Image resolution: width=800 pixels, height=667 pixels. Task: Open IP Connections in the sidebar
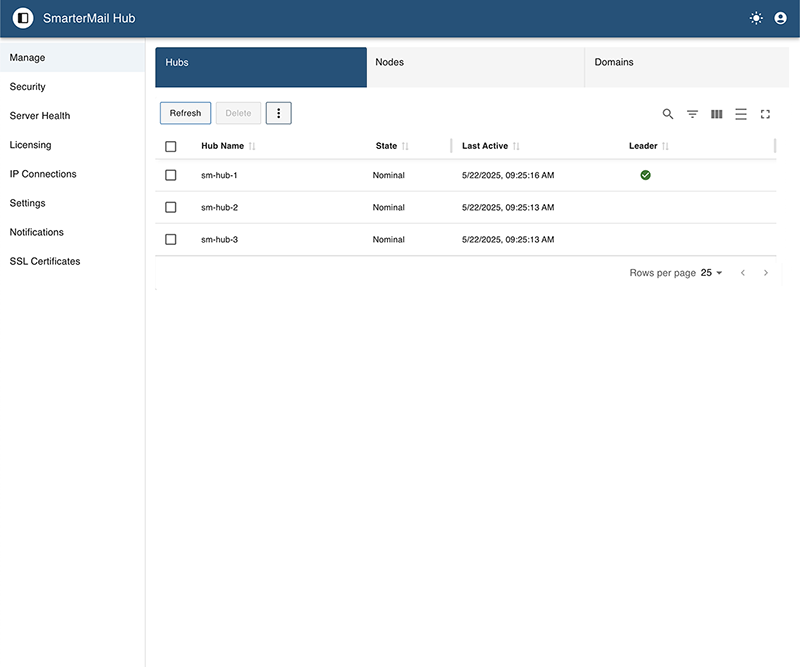(72, 174)
